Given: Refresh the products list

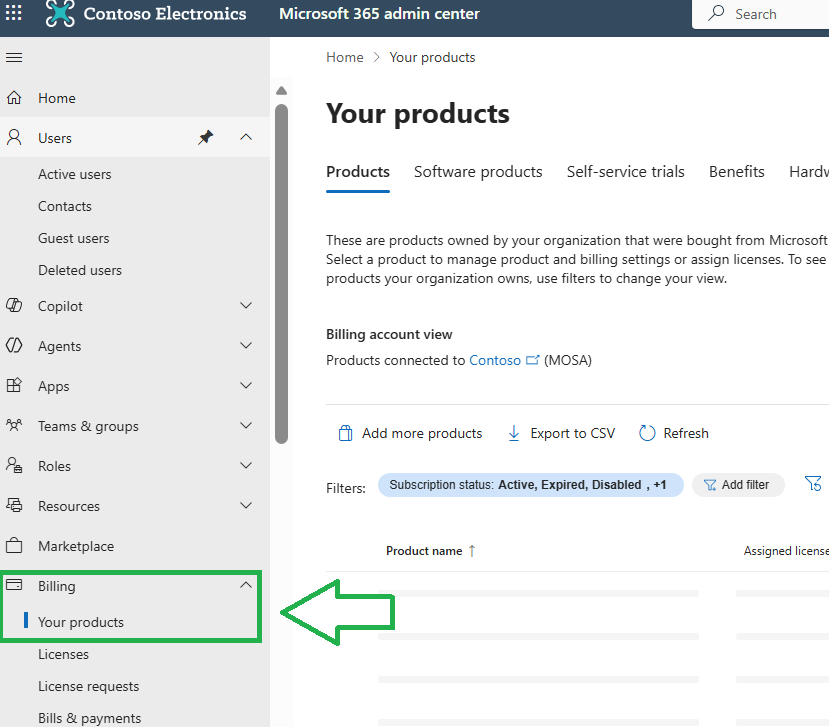Looking at the screenshot, I should coord(674,434).
